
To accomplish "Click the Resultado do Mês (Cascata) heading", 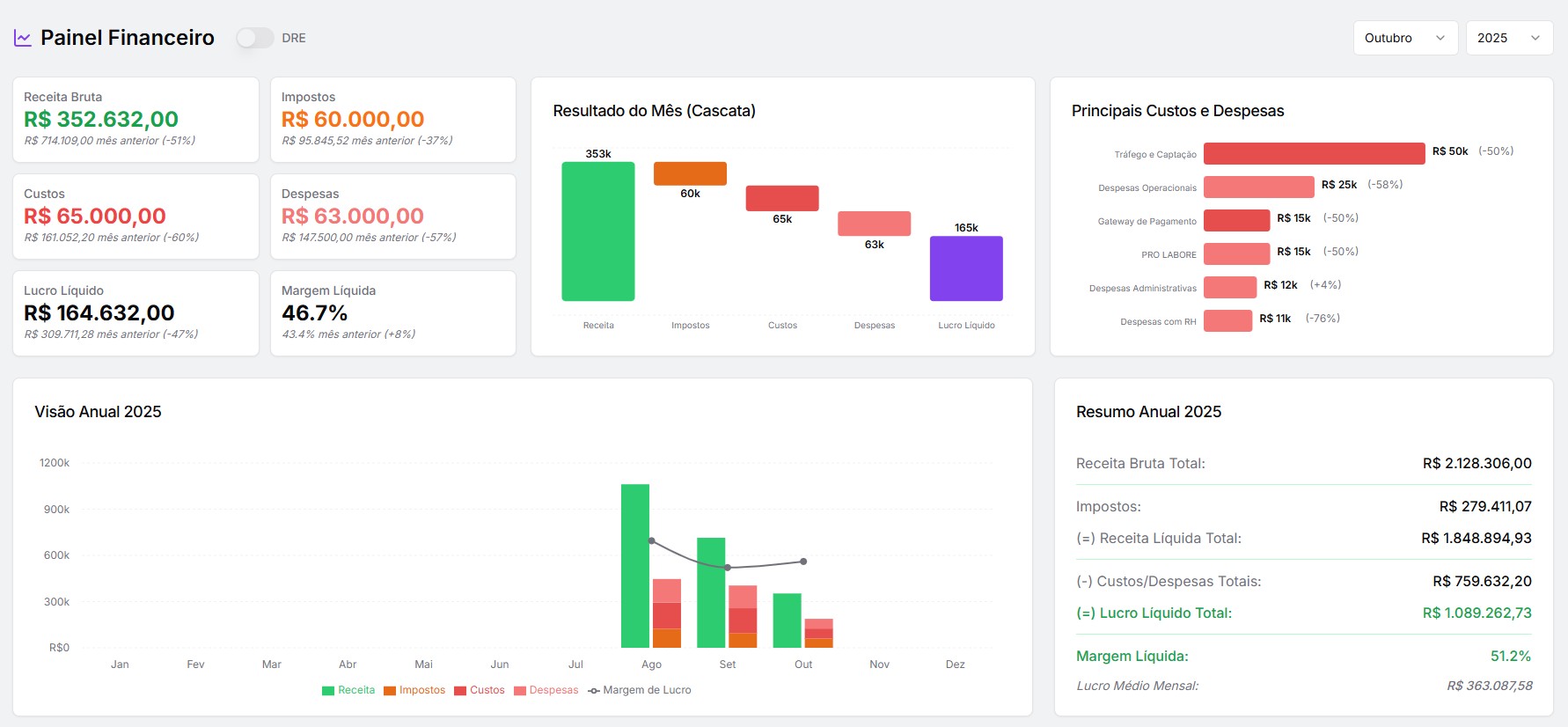I will [655, 111].
